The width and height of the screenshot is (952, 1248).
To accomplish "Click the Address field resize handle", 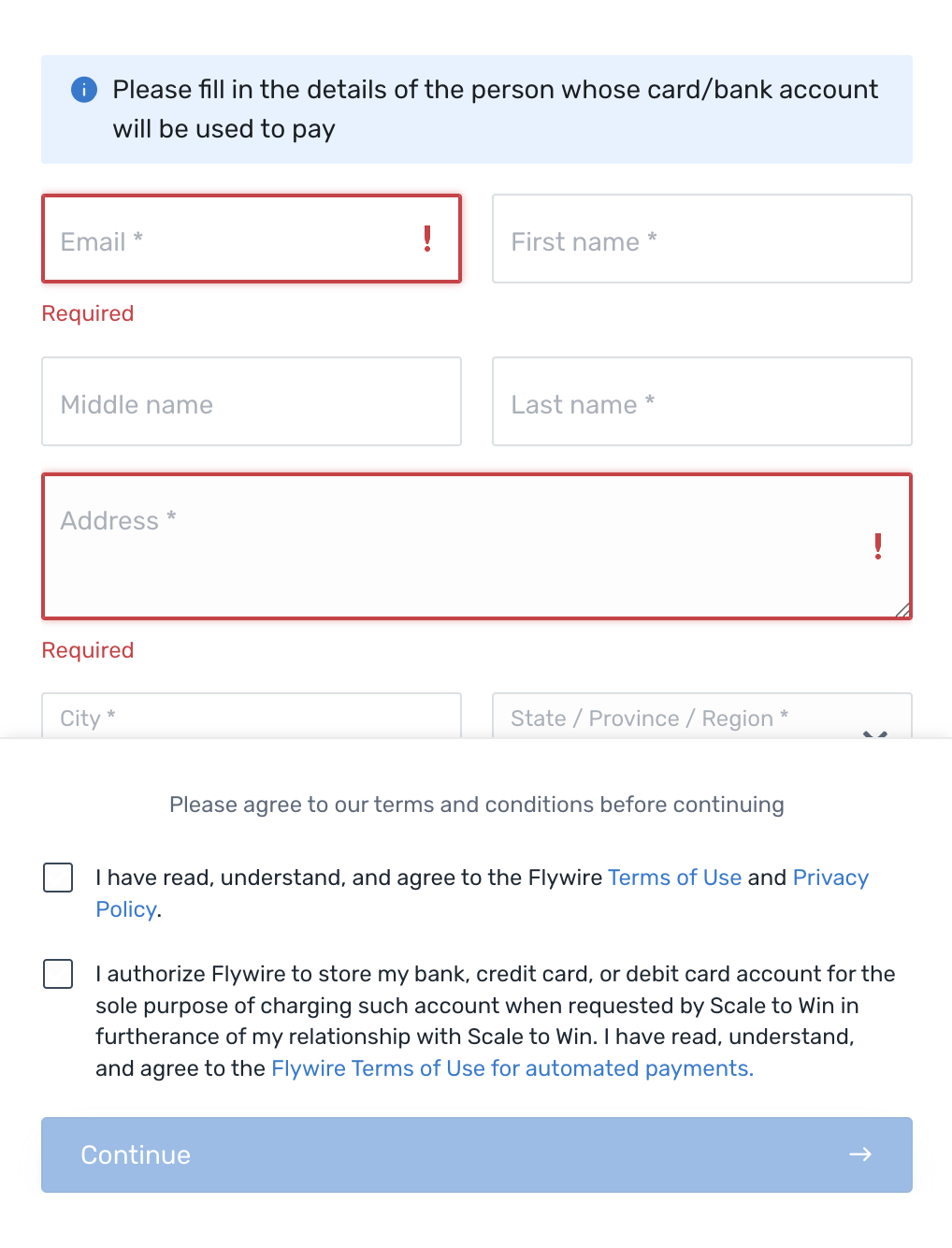I will 902,610.
